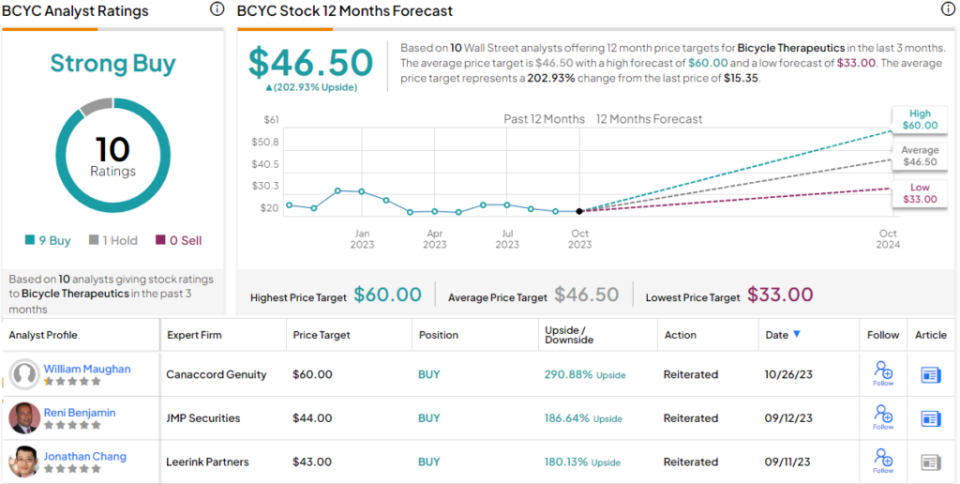Viewport: 960px width, 484px height.
Task: Open Reni Benjamin analyst profile link
Action: tap(80, 412)
